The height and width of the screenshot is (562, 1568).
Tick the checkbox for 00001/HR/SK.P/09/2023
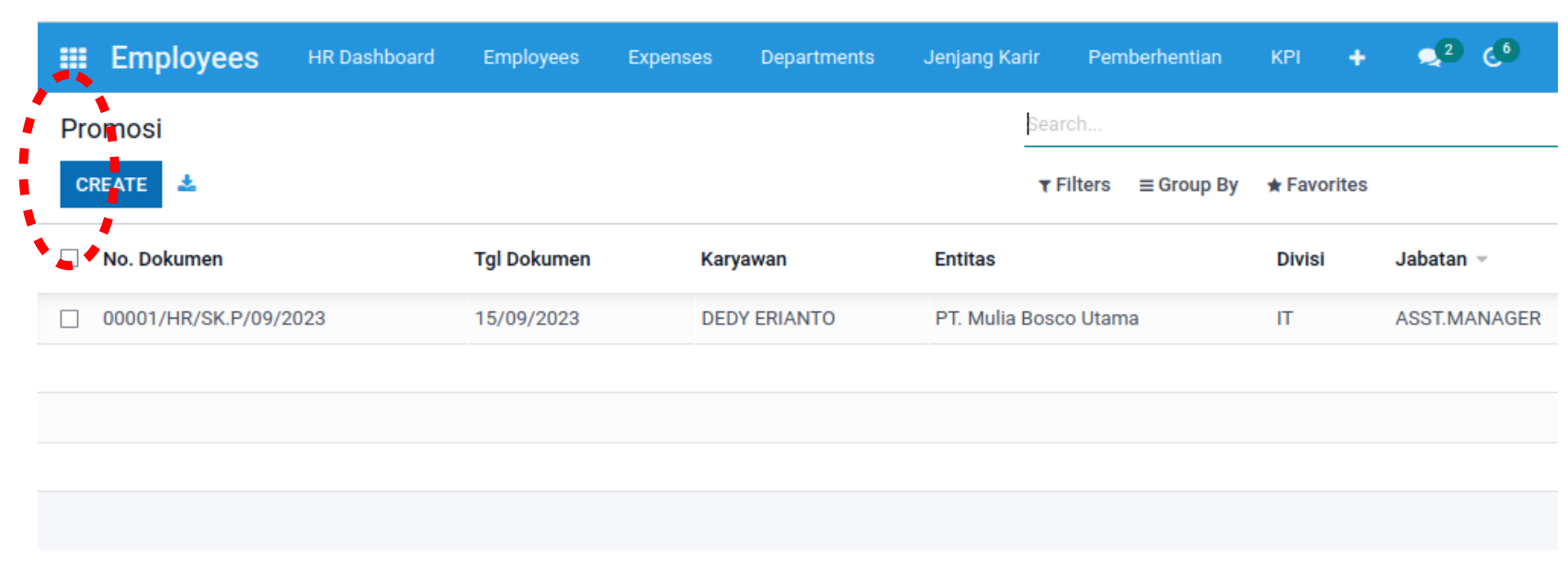pyautogui.click(x=70, y=319)
